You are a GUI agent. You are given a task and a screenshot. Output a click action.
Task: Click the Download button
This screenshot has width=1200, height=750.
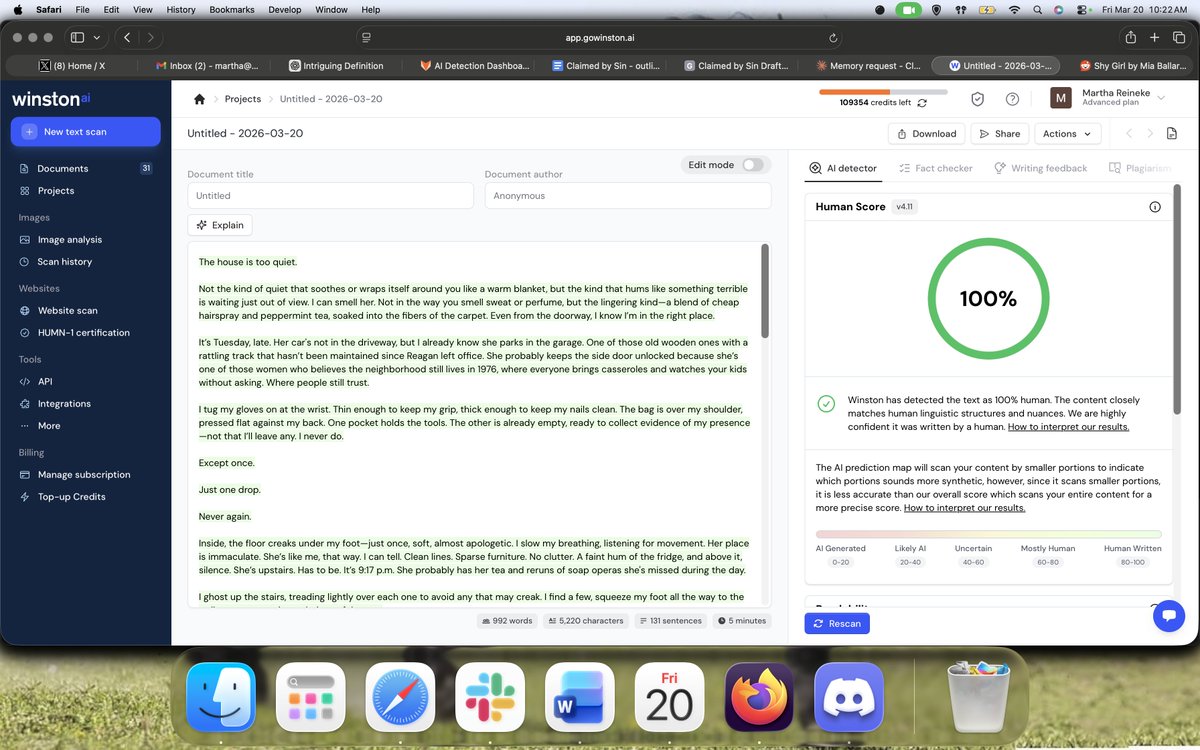click(x=927, y=133)
